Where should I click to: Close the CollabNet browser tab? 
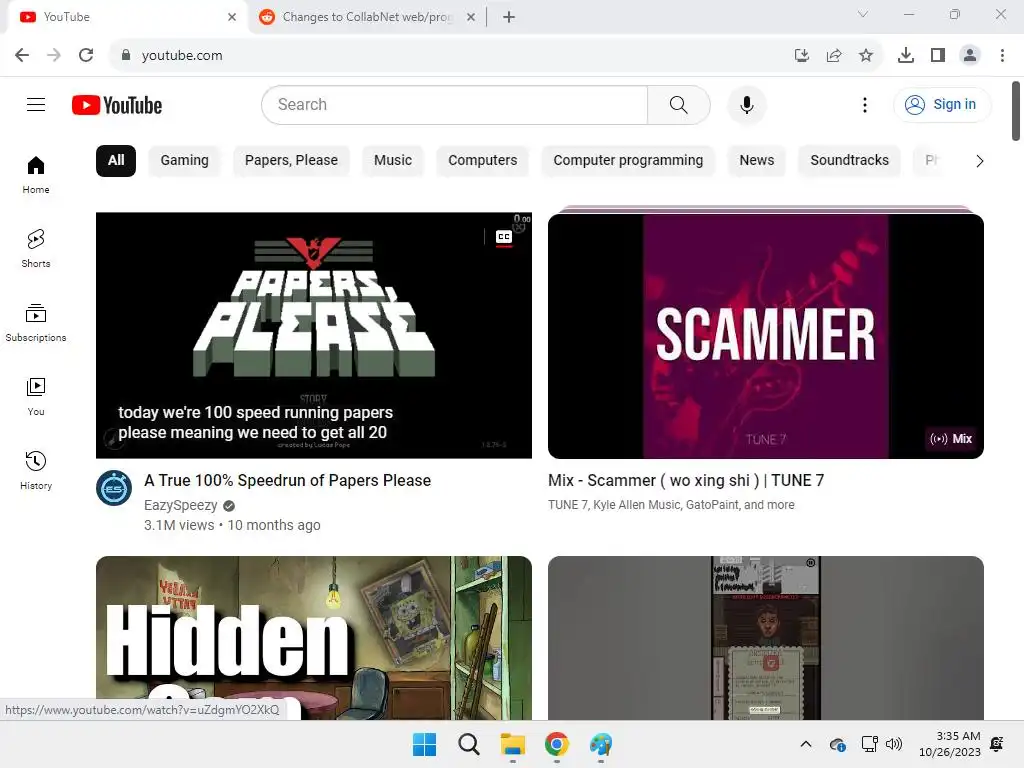(x=471, y=17)
